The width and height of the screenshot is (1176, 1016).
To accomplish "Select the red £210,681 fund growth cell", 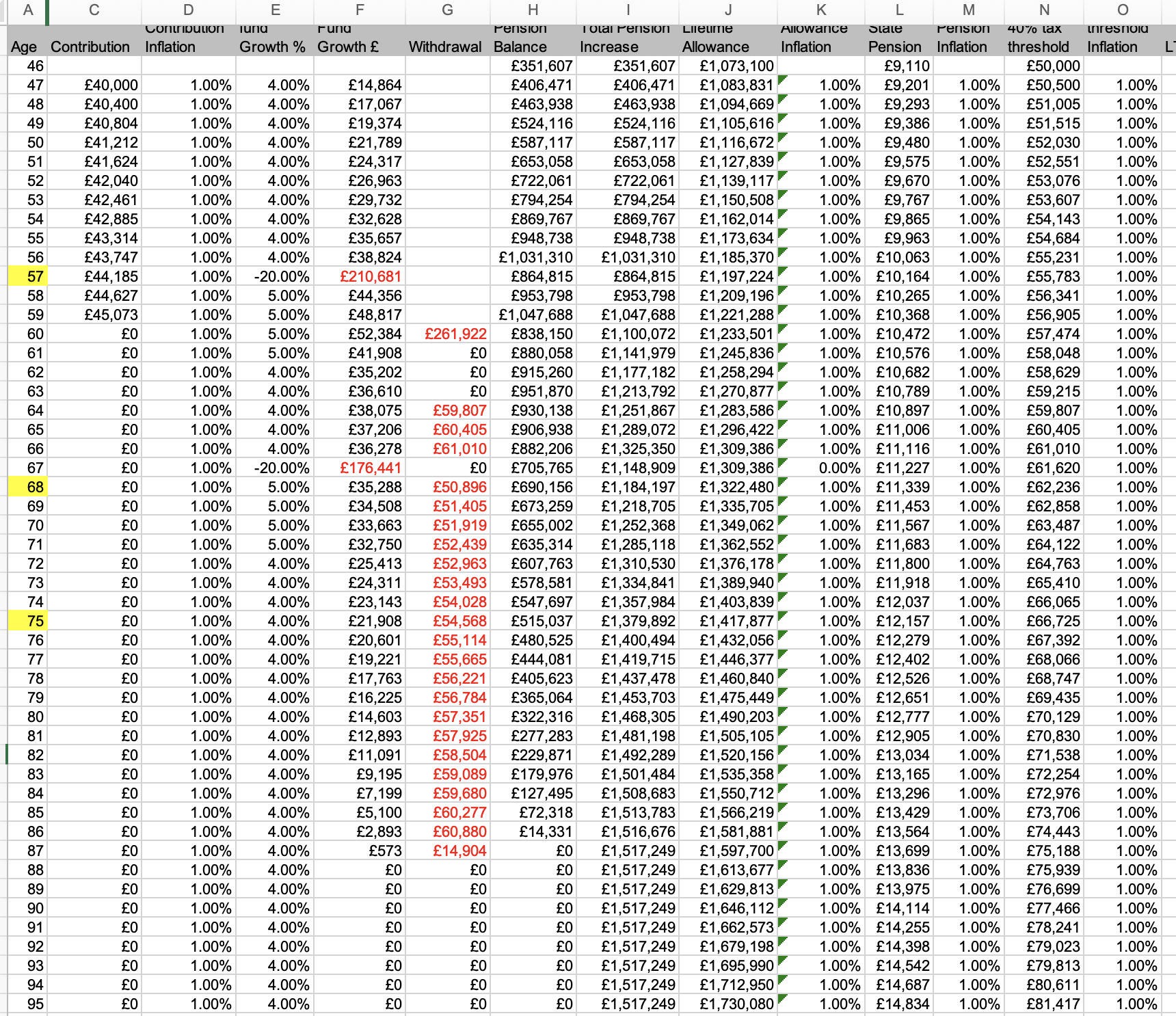I will pos(360,277).
